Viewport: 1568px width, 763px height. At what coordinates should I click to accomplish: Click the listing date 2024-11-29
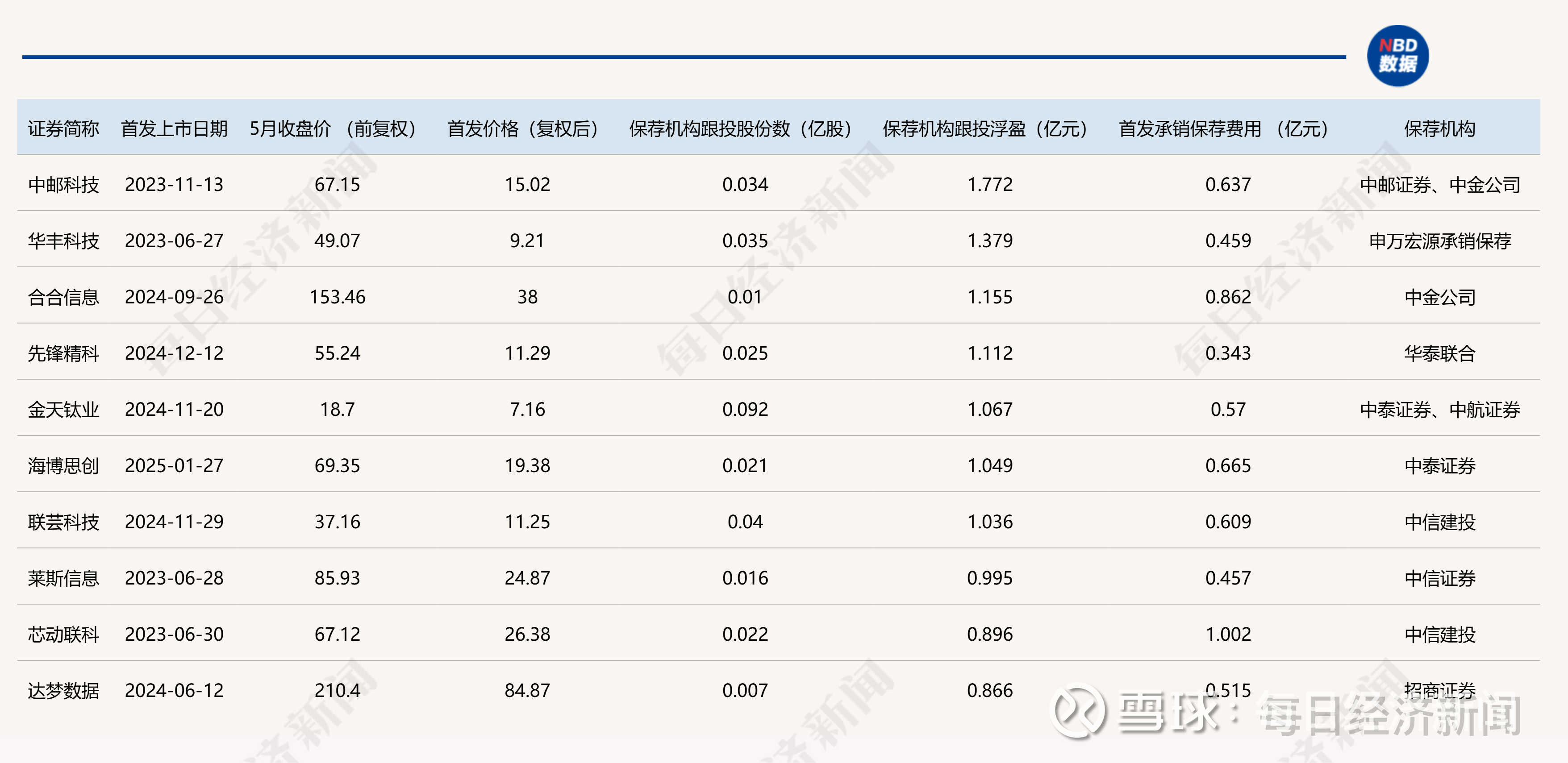pyautogui.click(x=174, y=522)
